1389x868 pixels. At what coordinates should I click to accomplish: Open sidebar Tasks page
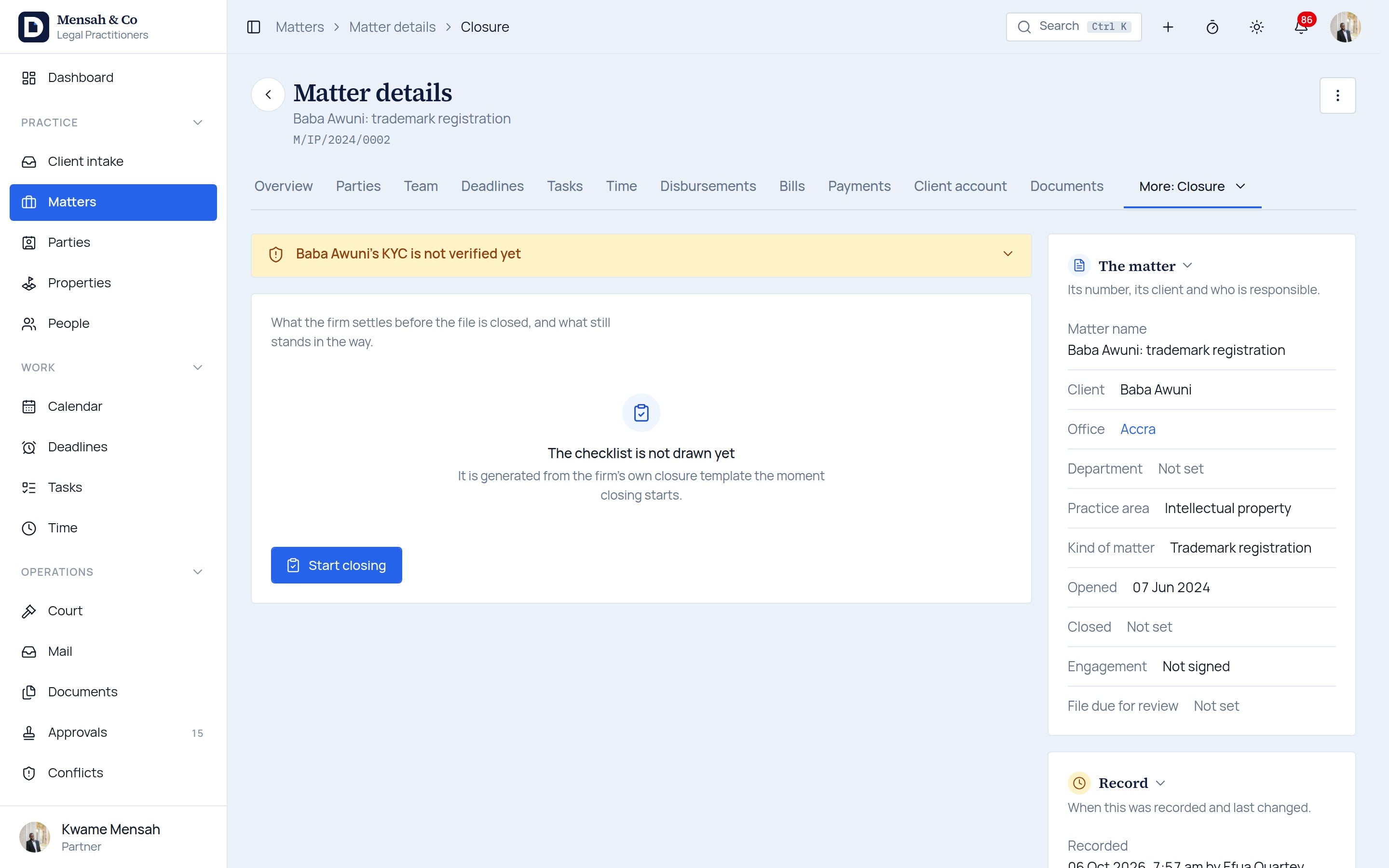coord(113,488)
